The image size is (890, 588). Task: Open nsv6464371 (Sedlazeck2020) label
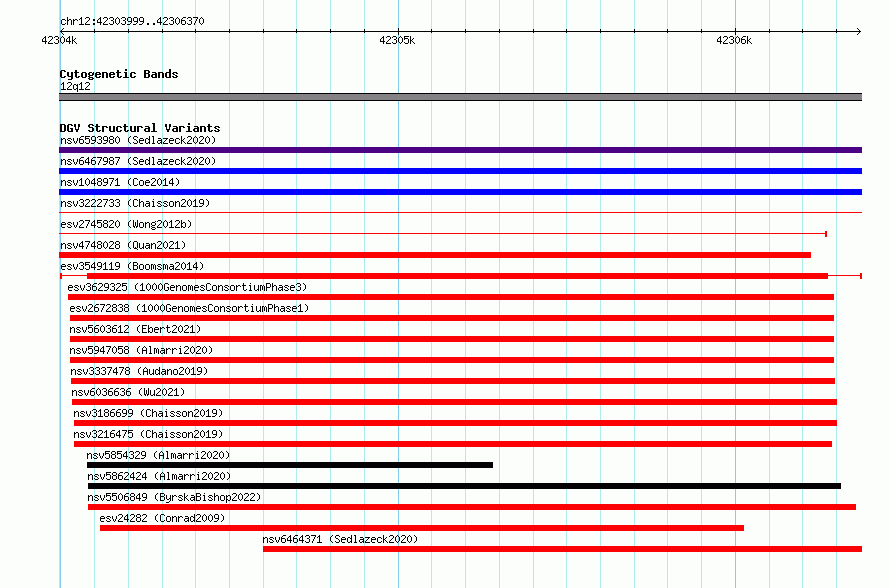point(340,539)
